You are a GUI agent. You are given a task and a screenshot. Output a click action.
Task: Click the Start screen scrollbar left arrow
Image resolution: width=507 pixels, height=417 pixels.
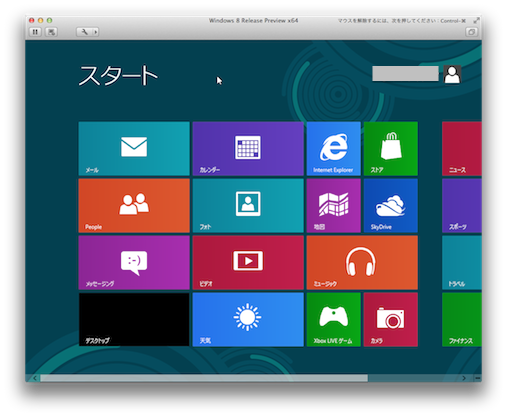coord(35,378)
